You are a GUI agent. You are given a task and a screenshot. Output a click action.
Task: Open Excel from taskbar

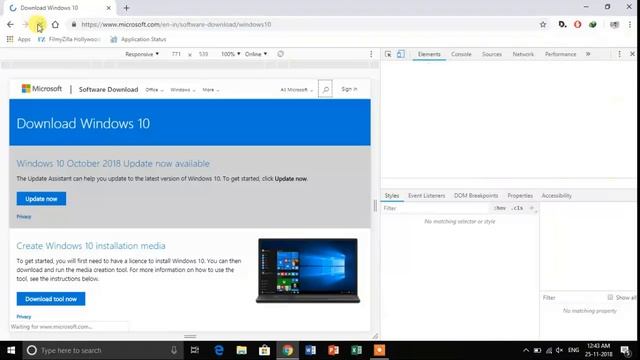[x=356, y=350]
